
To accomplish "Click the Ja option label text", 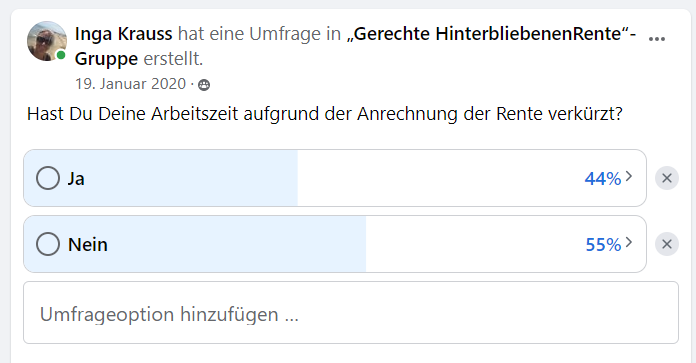I will point(76,178).
